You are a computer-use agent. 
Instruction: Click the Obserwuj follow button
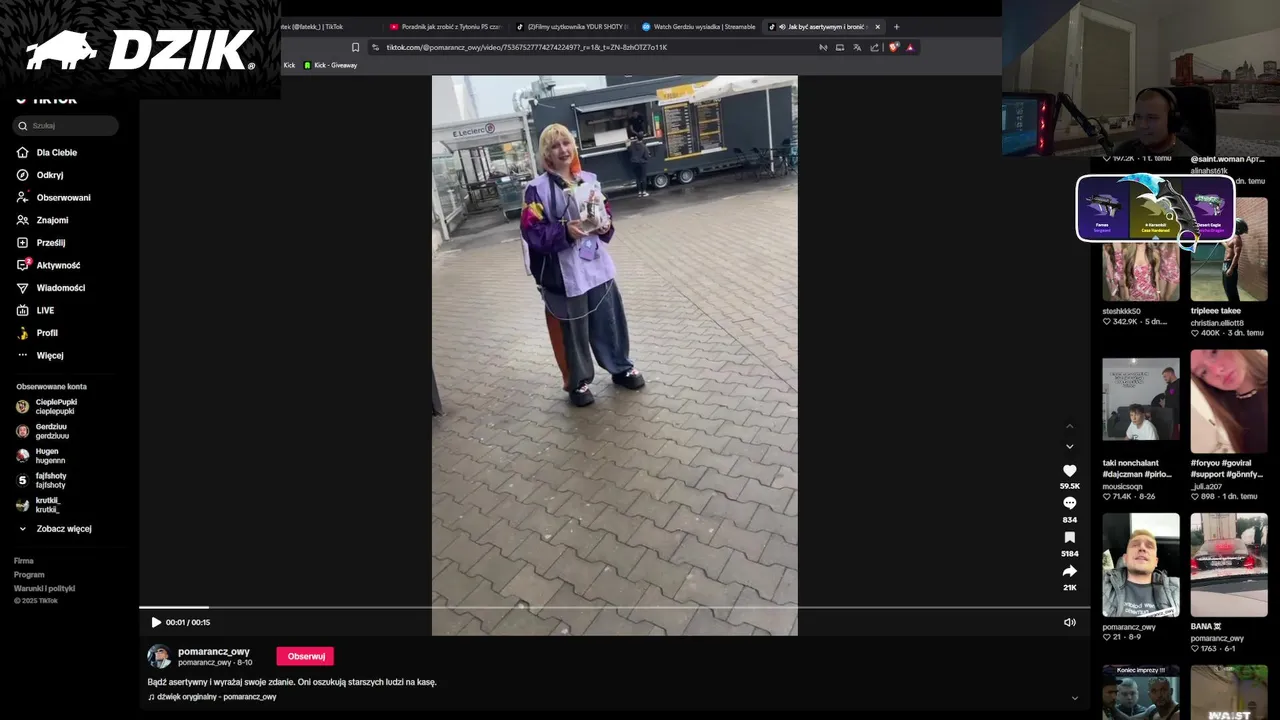pos(306,656)
